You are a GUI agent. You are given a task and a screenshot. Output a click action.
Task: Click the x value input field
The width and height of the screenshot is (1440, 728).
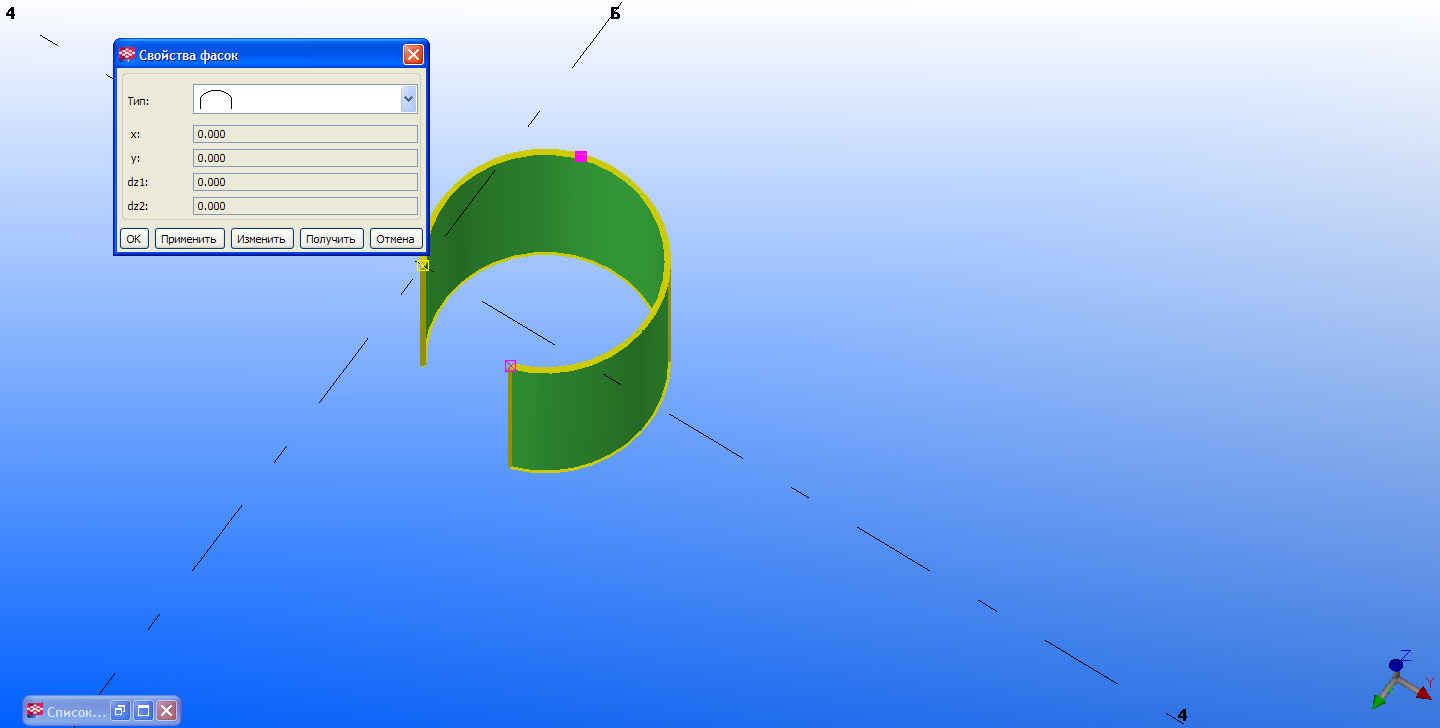[304, 134]
